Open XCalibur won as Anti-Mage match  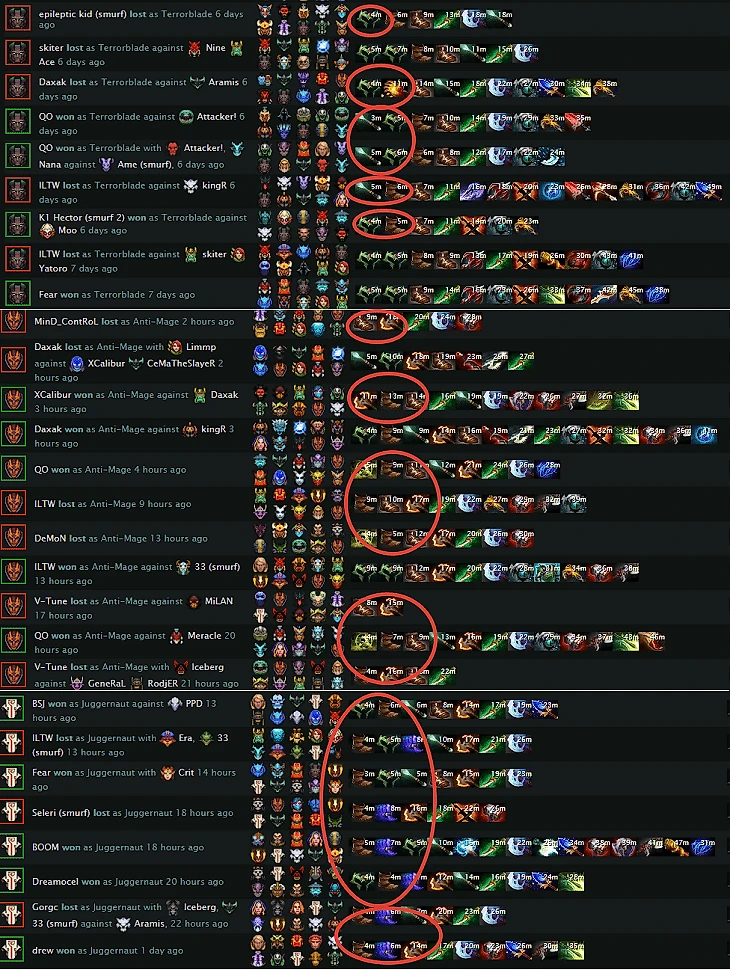[136, 401]
